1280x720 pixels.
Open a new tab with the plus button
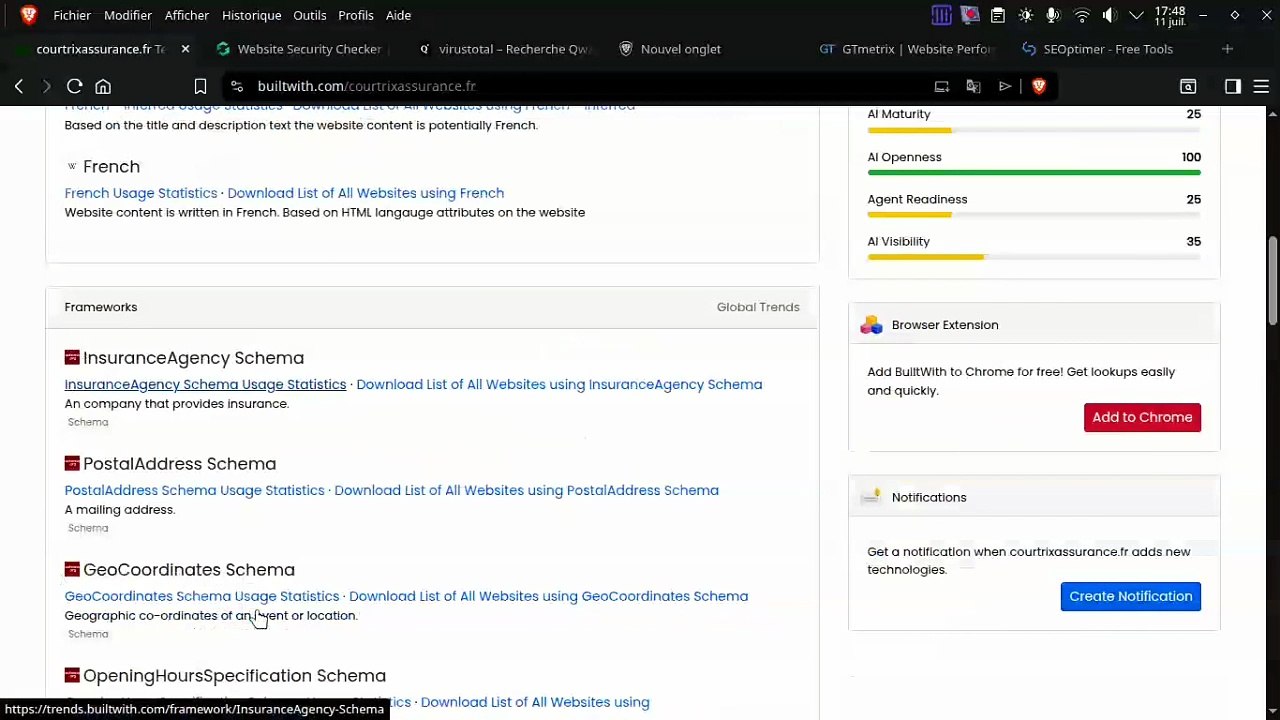click(x=1227, y=49)
